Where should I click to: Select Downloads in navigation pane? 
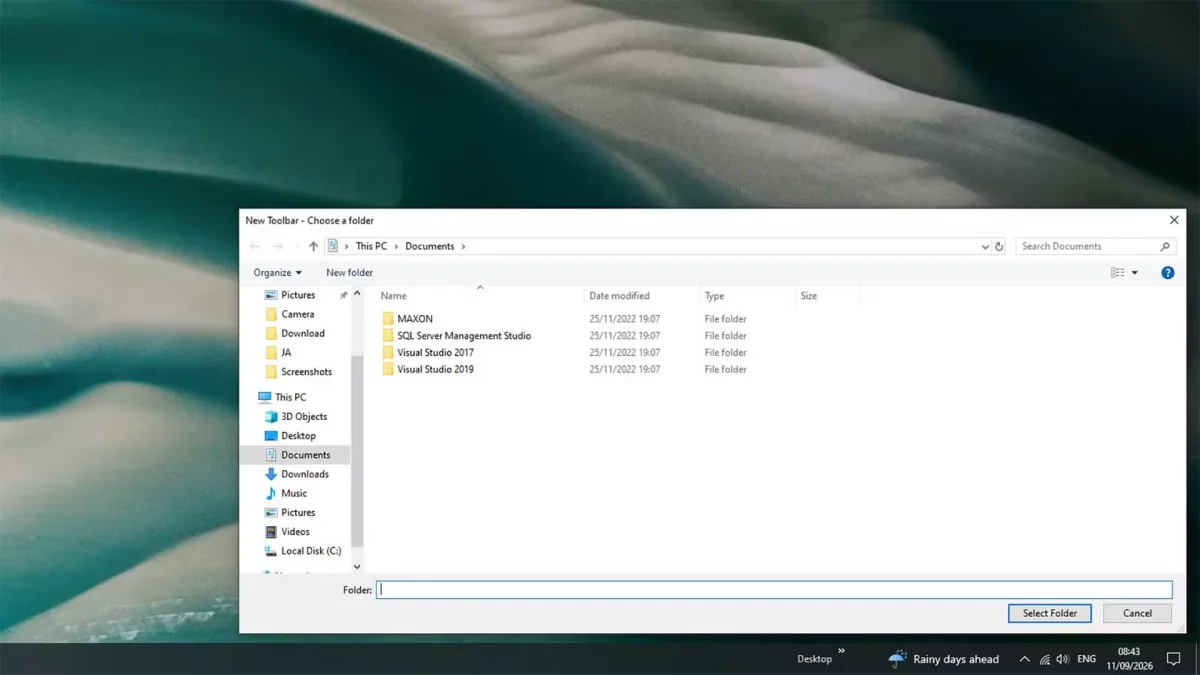[304, 474]
